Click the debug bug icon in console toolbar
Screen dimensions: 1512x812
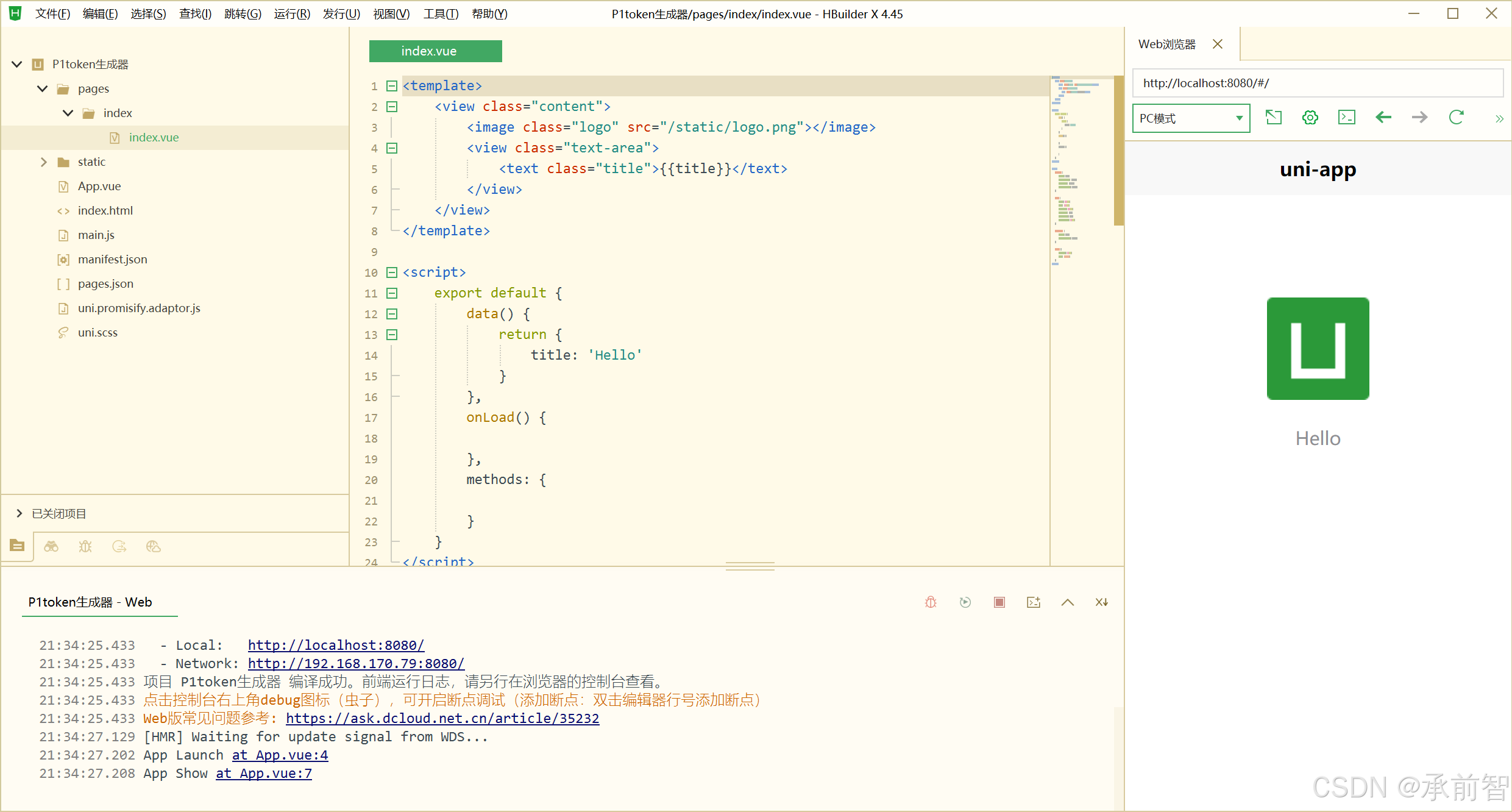click(931, 602)
